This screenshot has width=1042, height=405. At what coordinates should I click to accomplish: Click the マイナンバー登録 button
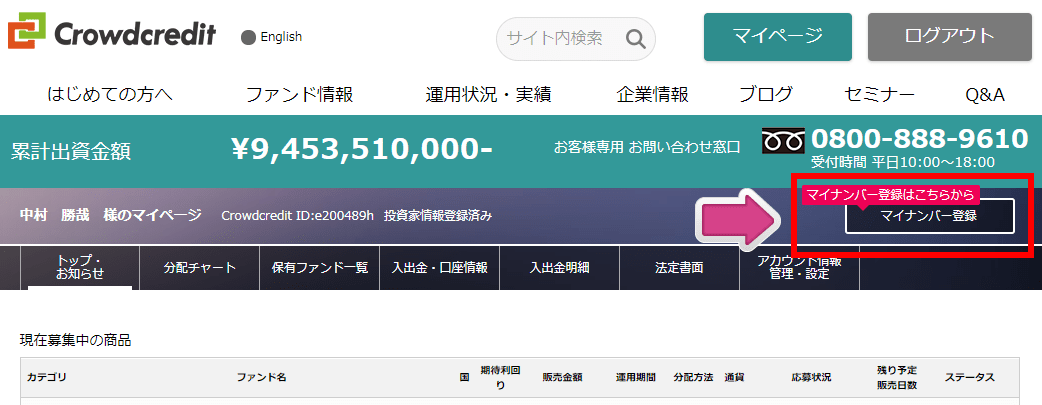pyautogui.click(x=930, y=215)
